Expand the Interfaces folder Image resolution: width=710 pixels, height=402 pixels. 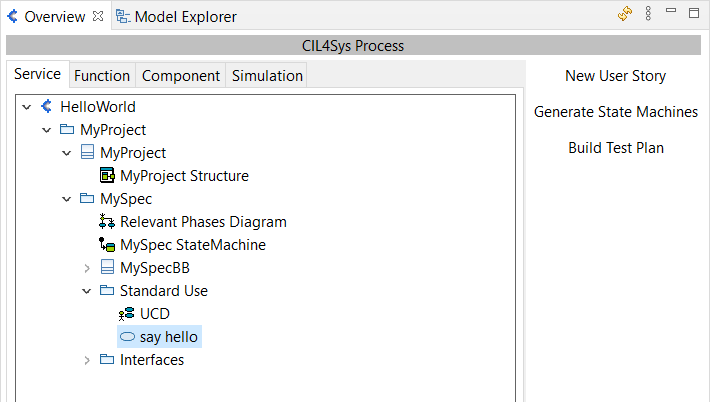87,360
